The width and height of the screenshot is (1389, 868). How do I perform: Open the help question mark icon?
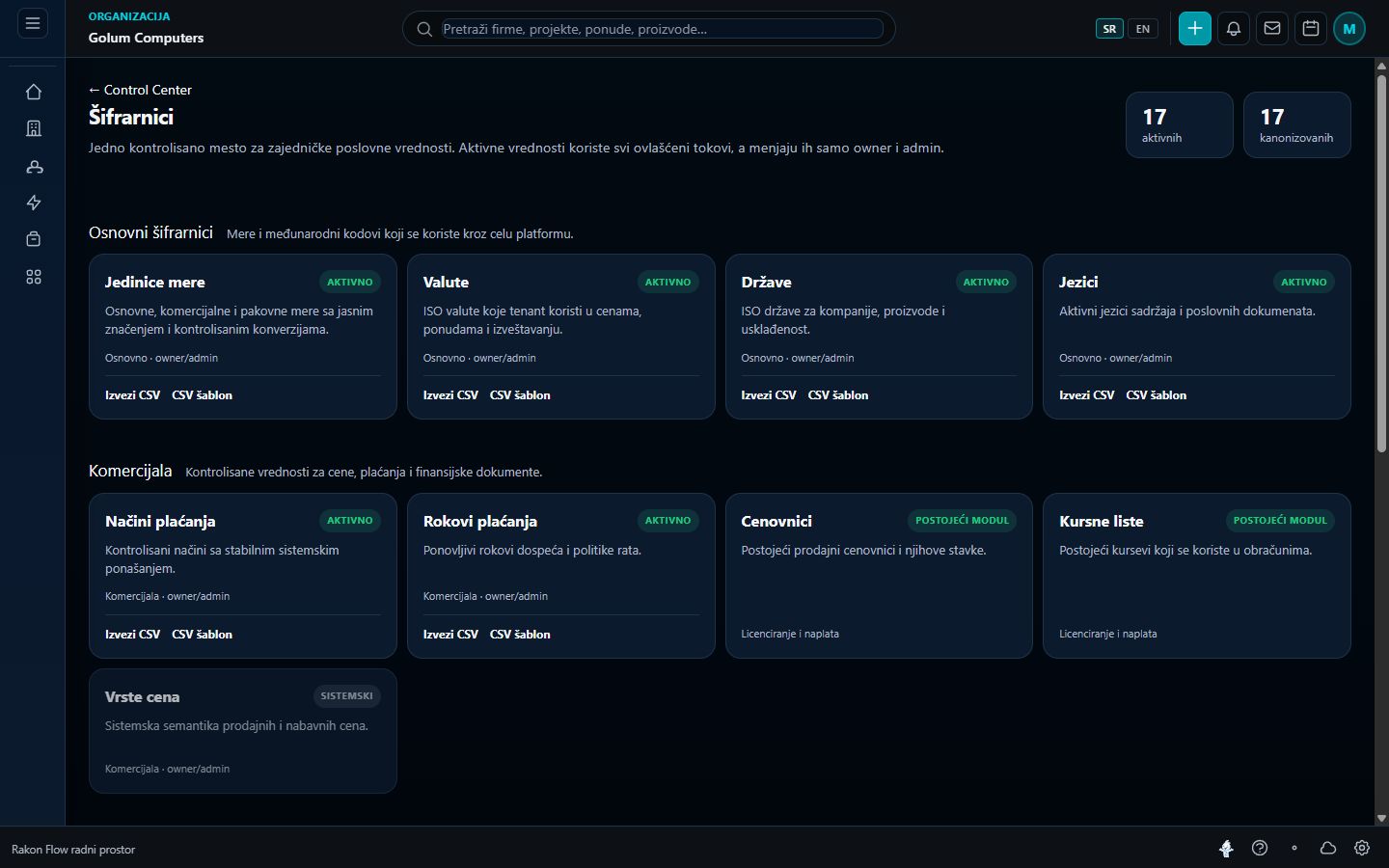pos(1260,848)
